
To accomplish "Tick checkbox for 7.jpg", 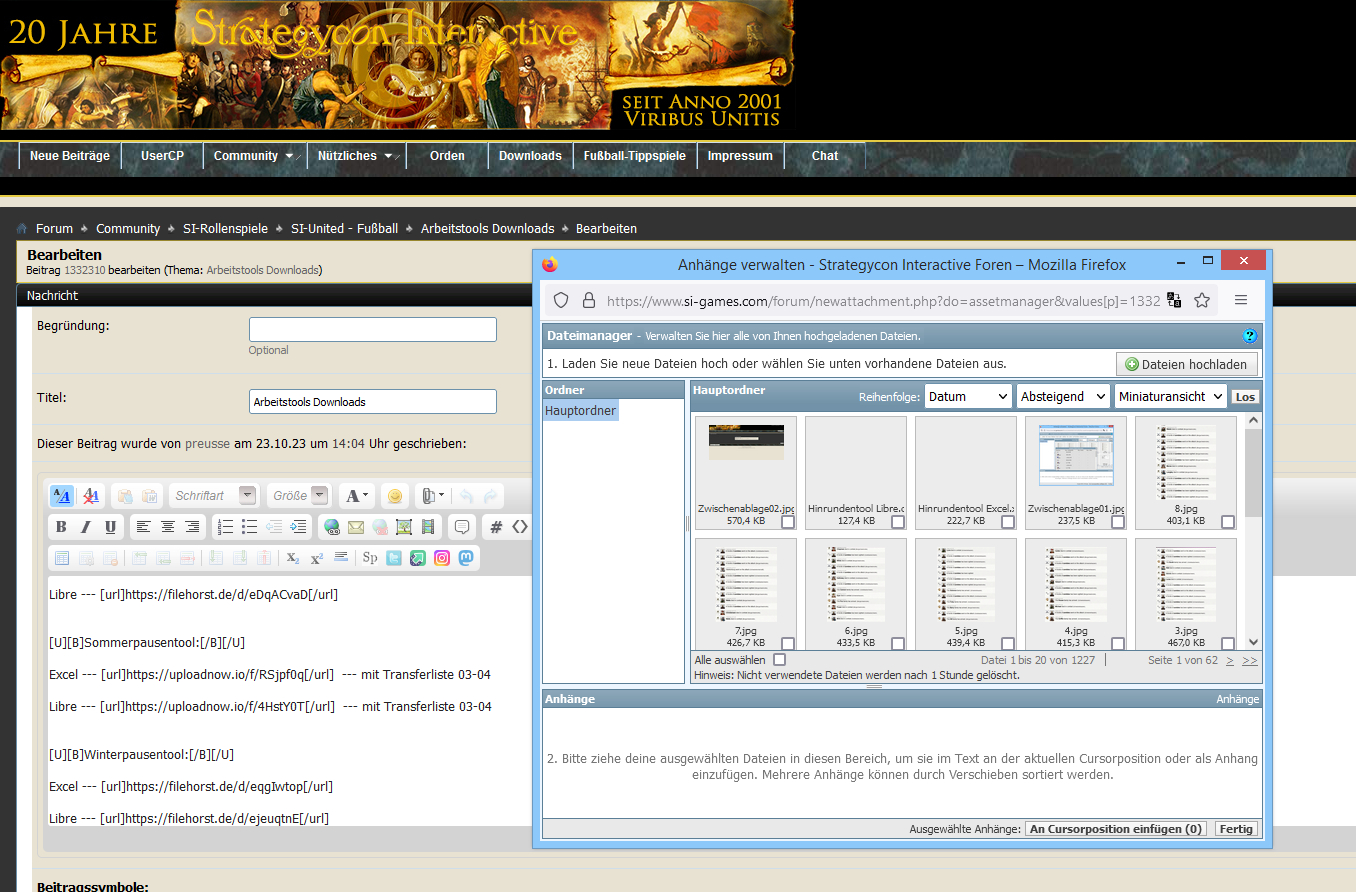I will click(x=788, y=644).
